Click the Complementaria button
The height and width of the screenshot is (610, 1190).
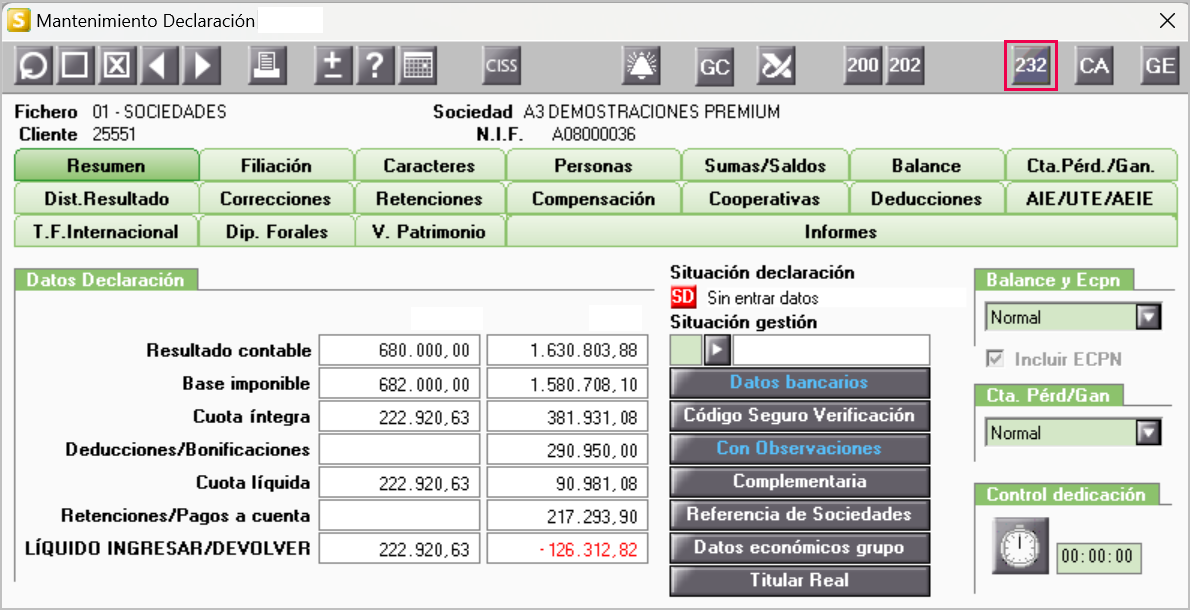coord(800,482)
